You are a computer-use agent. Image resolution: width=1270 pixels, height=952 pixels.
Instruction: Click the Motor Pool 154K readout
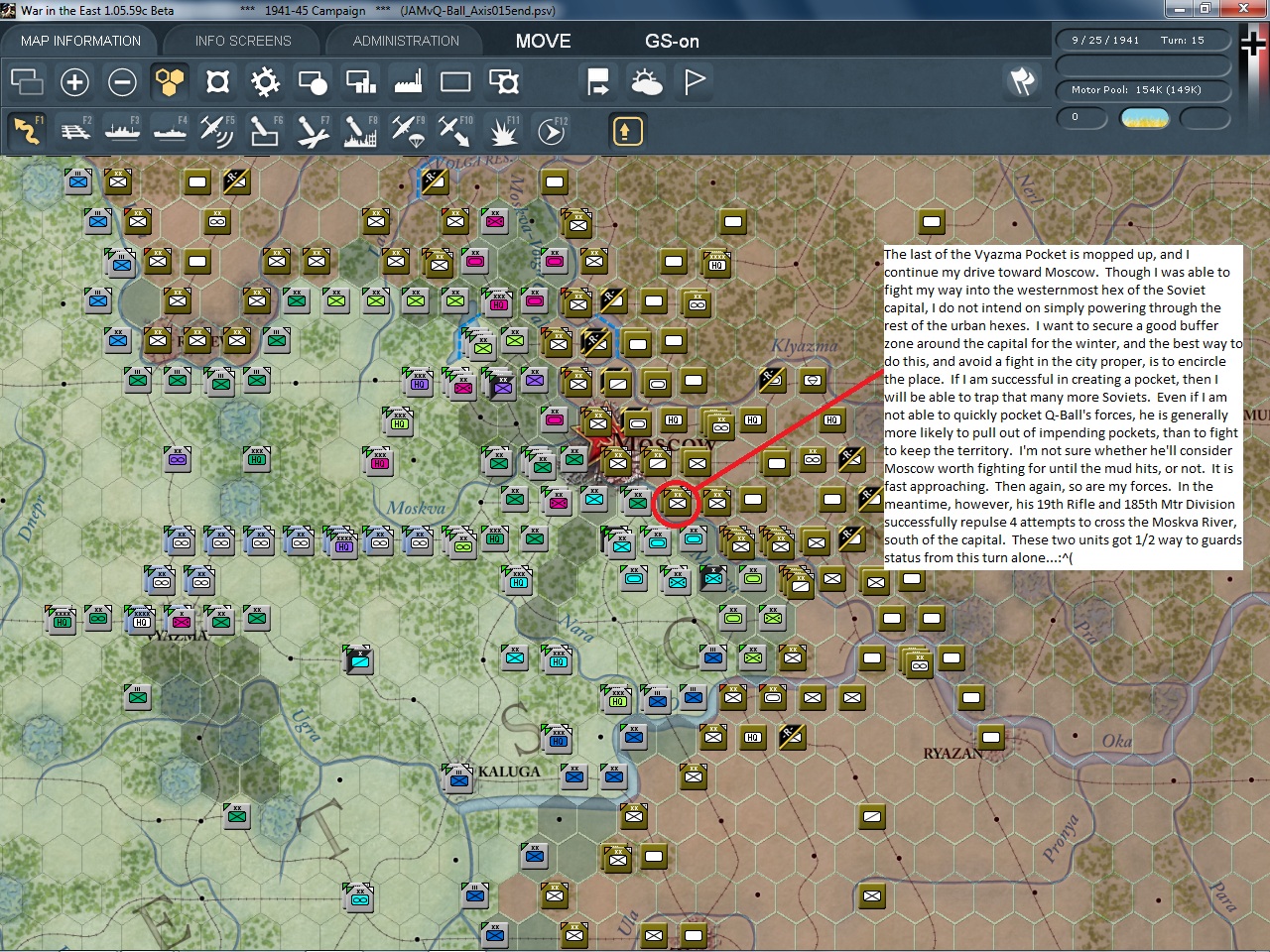pos(1143,90)
